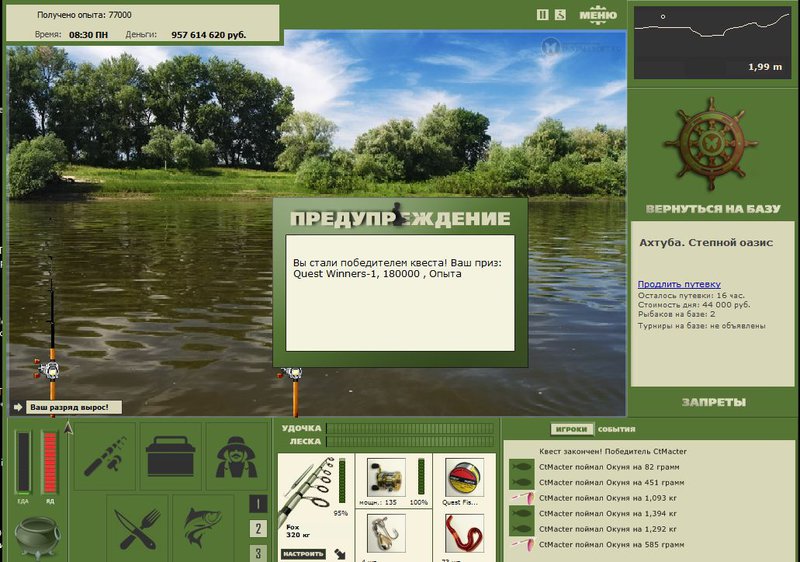
Task: Click the Получено опыта: 77000 text
Action: pyautogui.click(x=84, y=15)
